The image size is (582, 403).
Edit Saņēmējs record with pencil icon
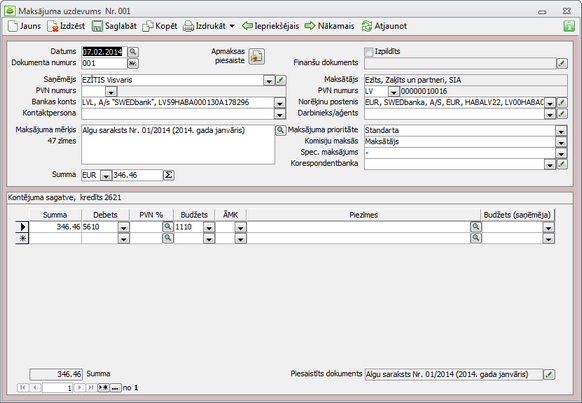coord(281,80)
